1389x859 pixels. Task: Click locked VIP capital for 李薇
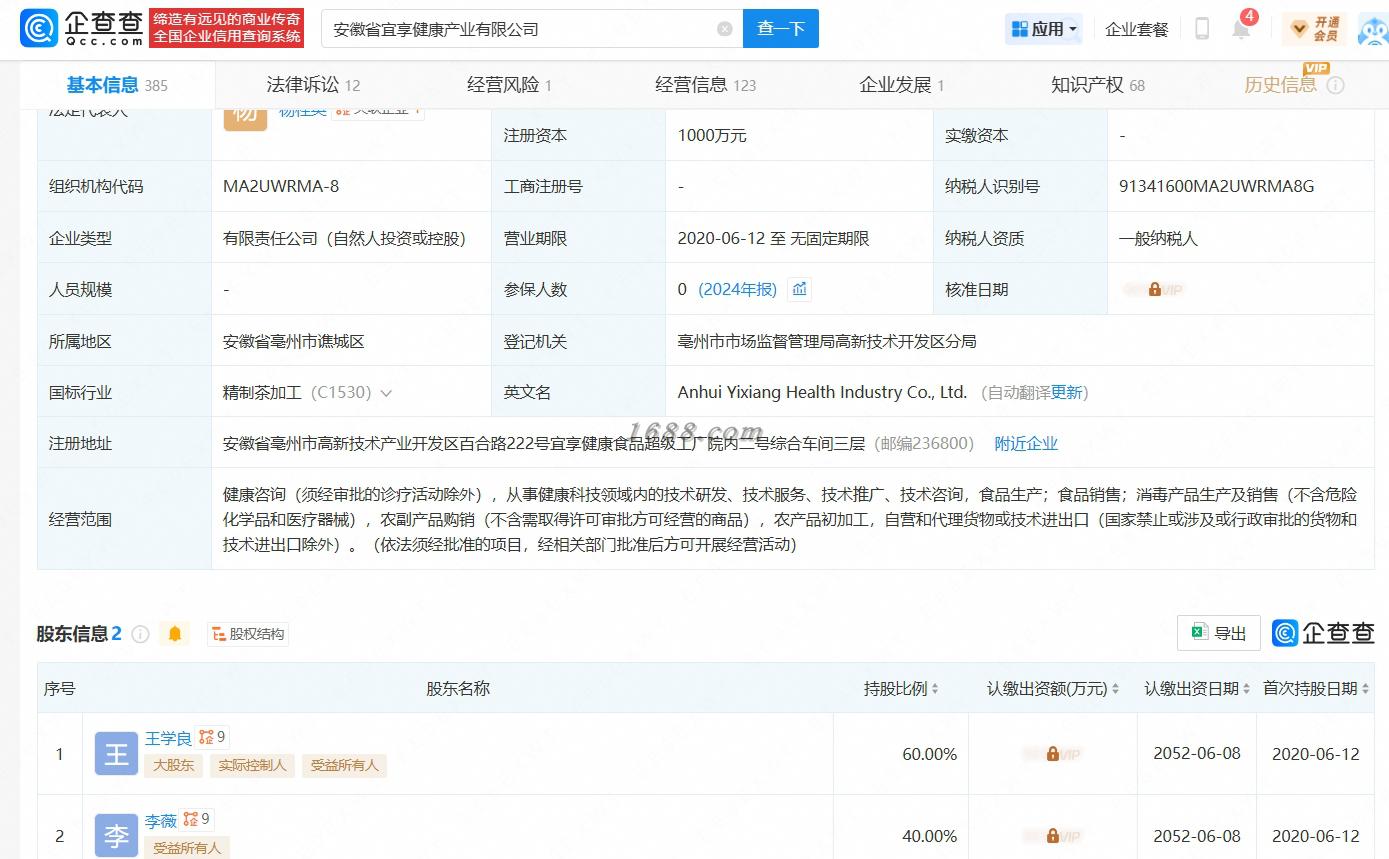click(x=1052, y=836)
